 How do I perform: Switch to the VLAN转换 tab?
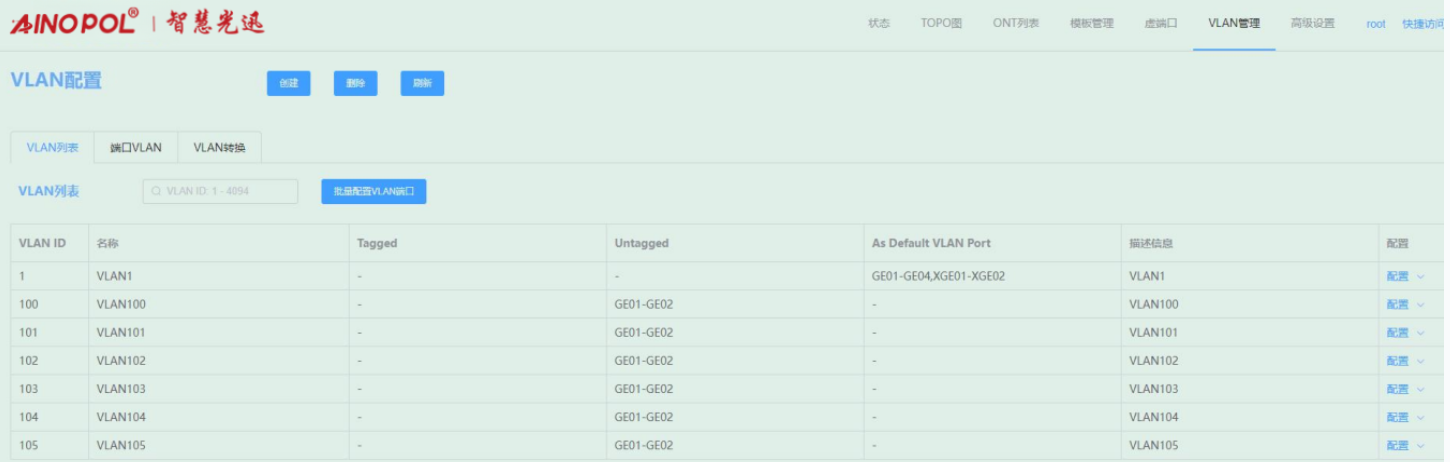[x=219, y=148]
